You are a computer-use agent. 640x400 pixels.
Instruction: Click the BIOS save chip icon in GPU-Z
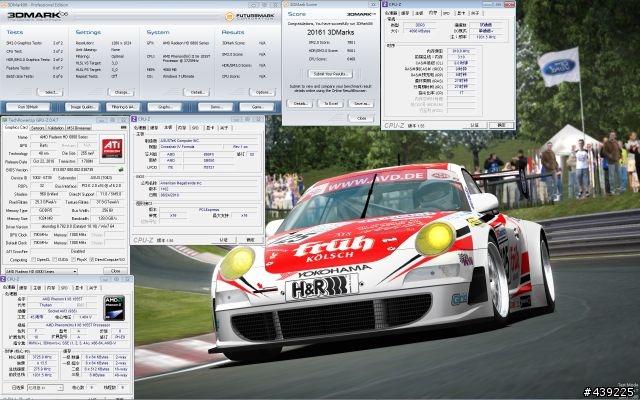121,170
